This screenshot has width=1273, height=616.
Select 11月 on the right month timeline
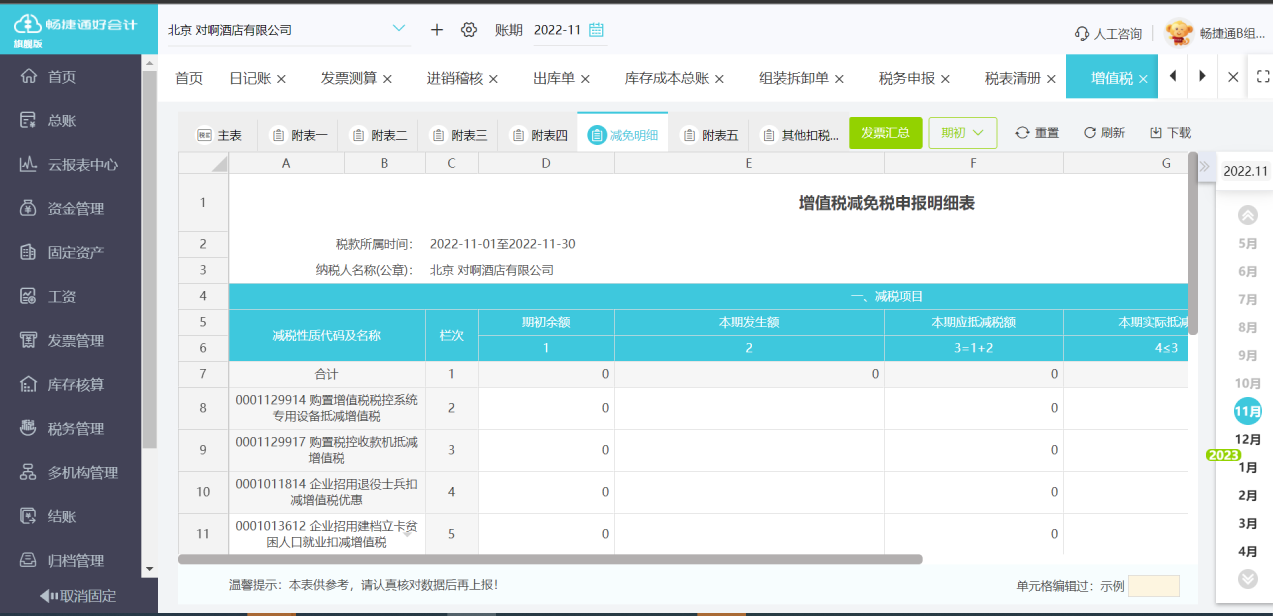(x=1246, y=410)
